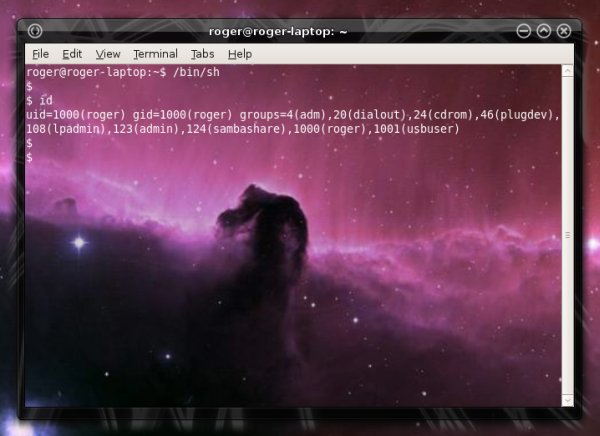Screen dimensions: 600x436
Task: Close the terminal window
Action: pyautogui.click(x=564, y=31)
